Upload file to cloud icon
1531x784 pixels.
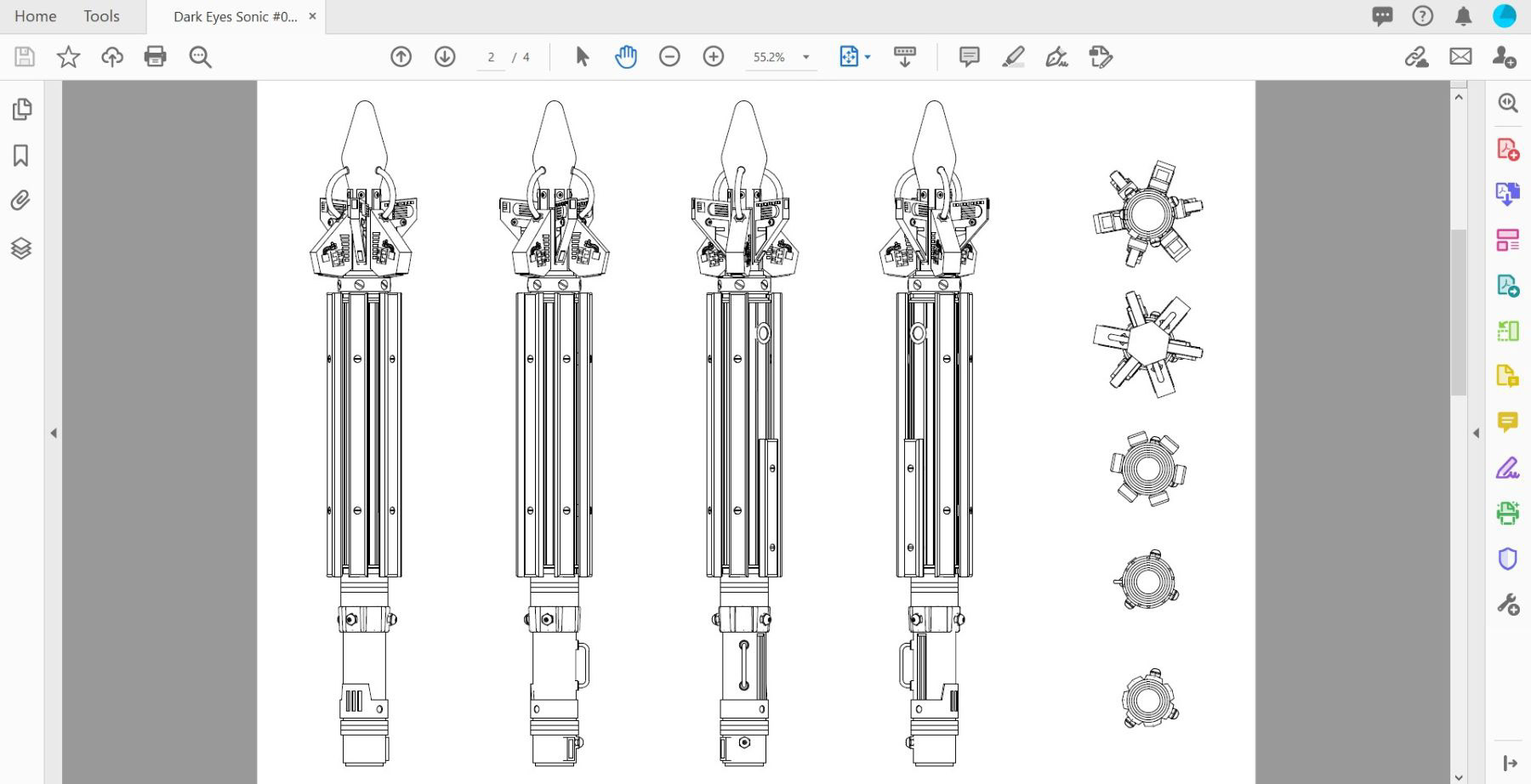112,57
